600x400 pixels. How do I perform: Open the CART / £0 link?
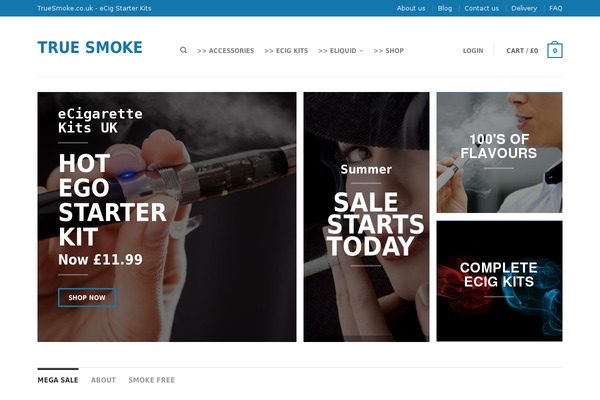click(x=522, y=51)
